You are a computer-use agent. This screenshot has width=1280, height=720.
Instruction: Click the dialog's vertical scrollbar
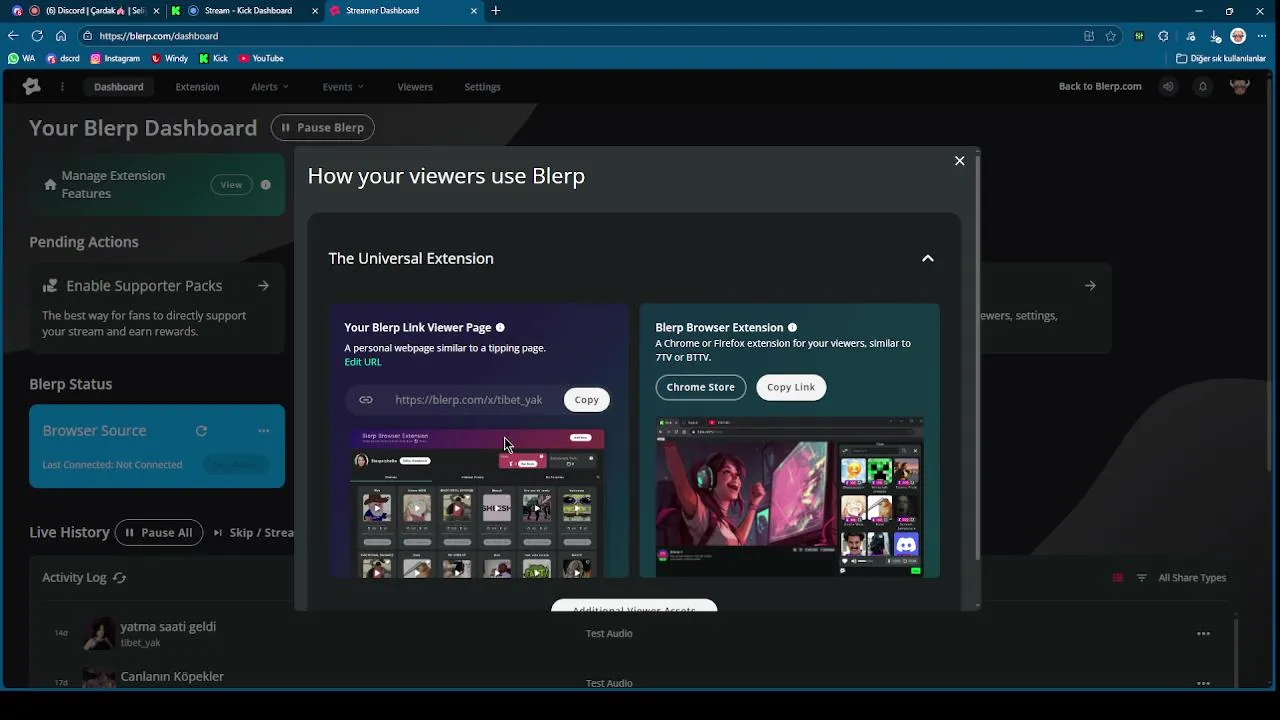pos(977,360)
